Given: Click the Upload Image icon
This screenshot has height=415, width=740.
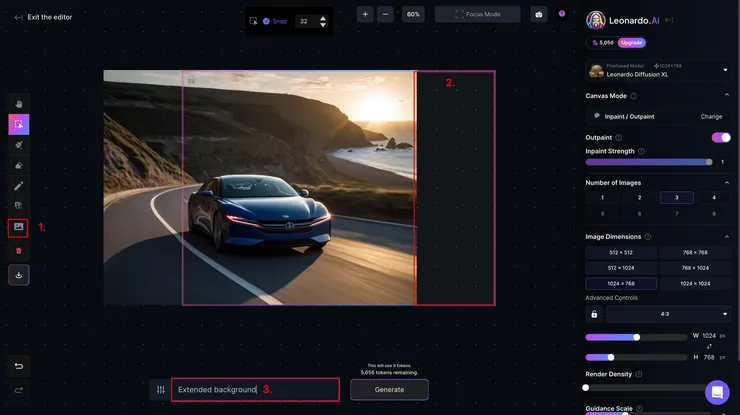Looking at the screenshot, I should click(18, 227).
